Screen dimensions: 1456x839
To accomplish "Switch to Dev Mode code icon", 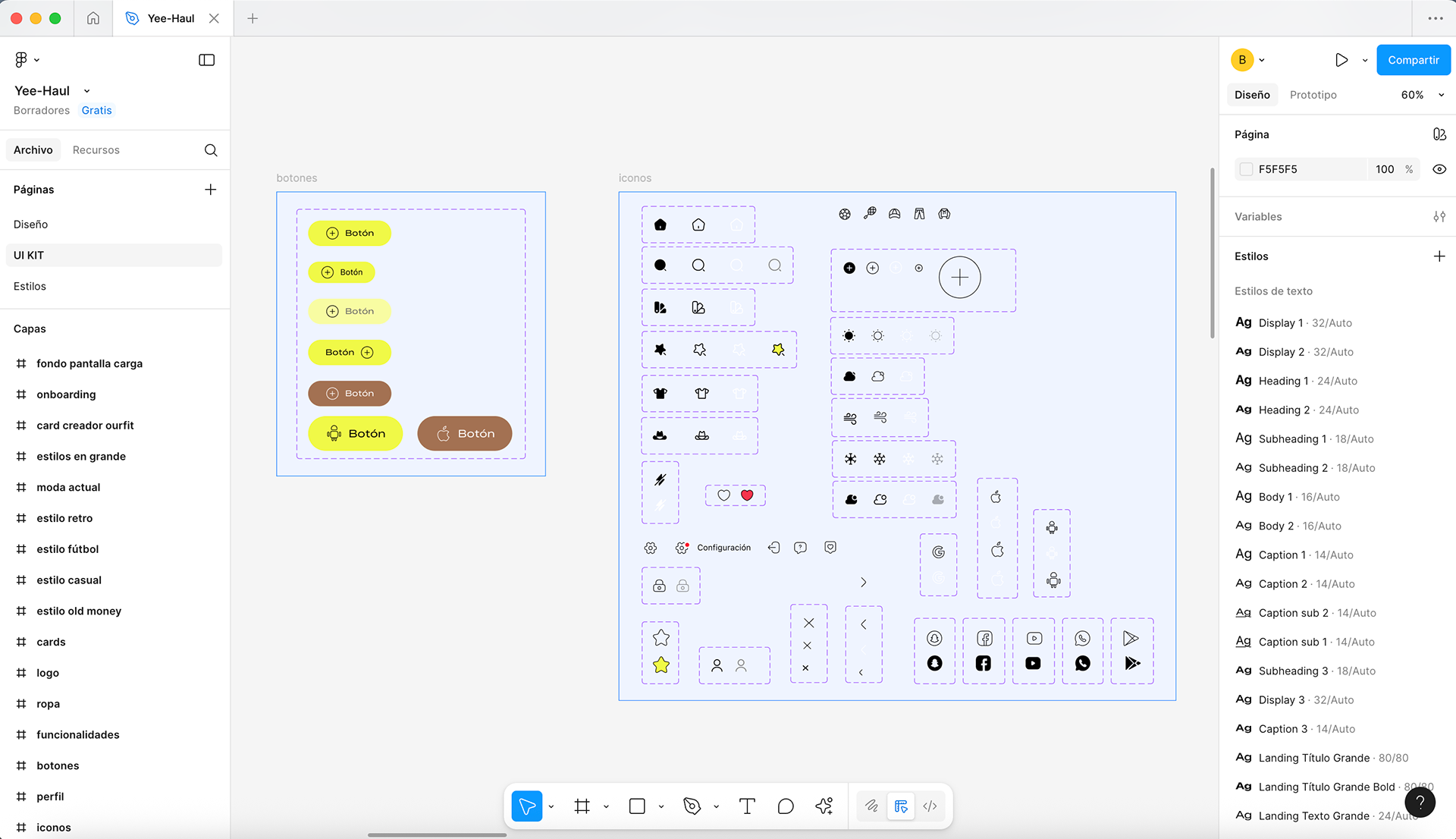I will coord(930,806).
